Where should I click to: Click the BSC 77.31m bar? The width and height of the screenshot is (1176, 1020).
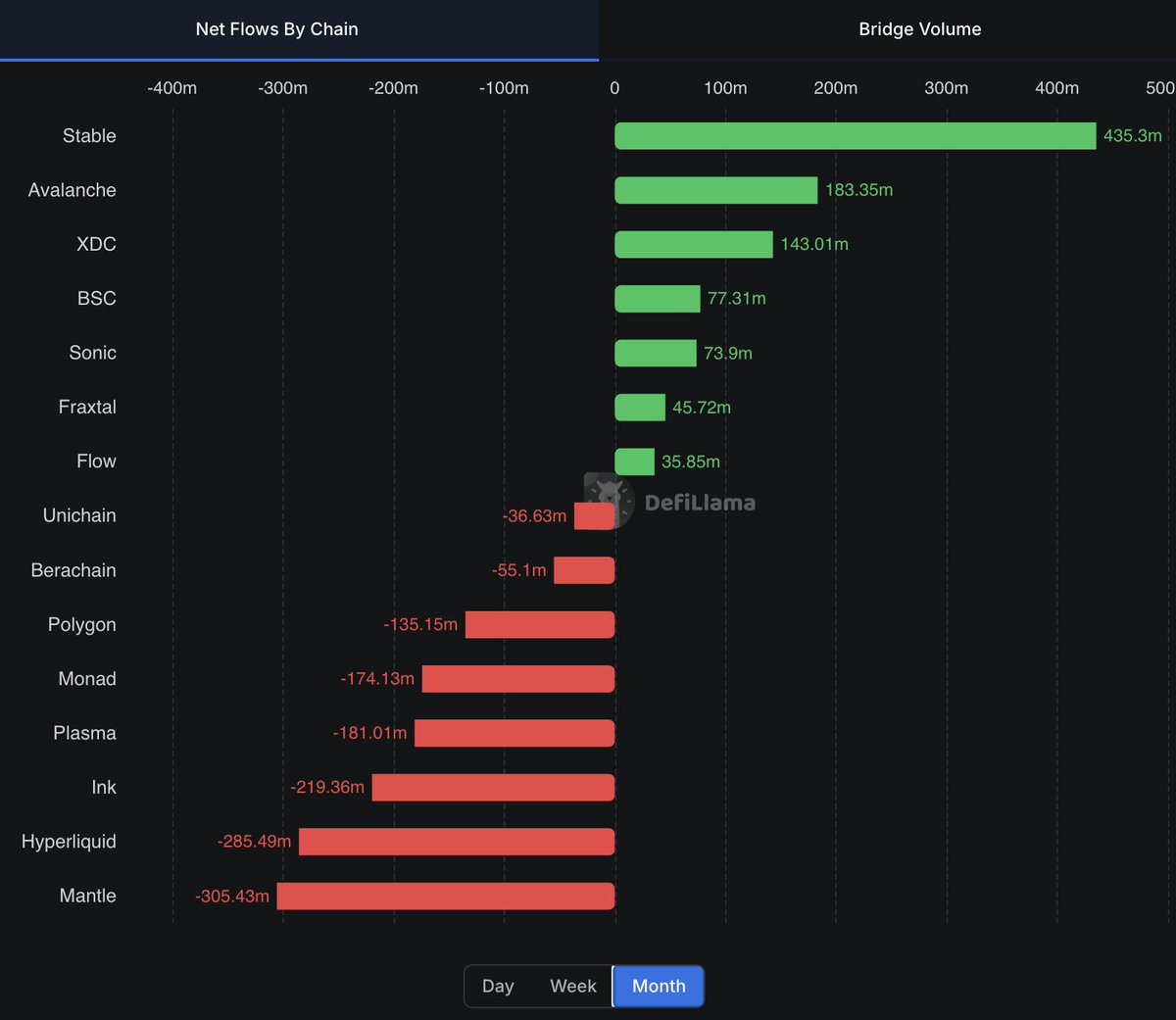point(658,299)
